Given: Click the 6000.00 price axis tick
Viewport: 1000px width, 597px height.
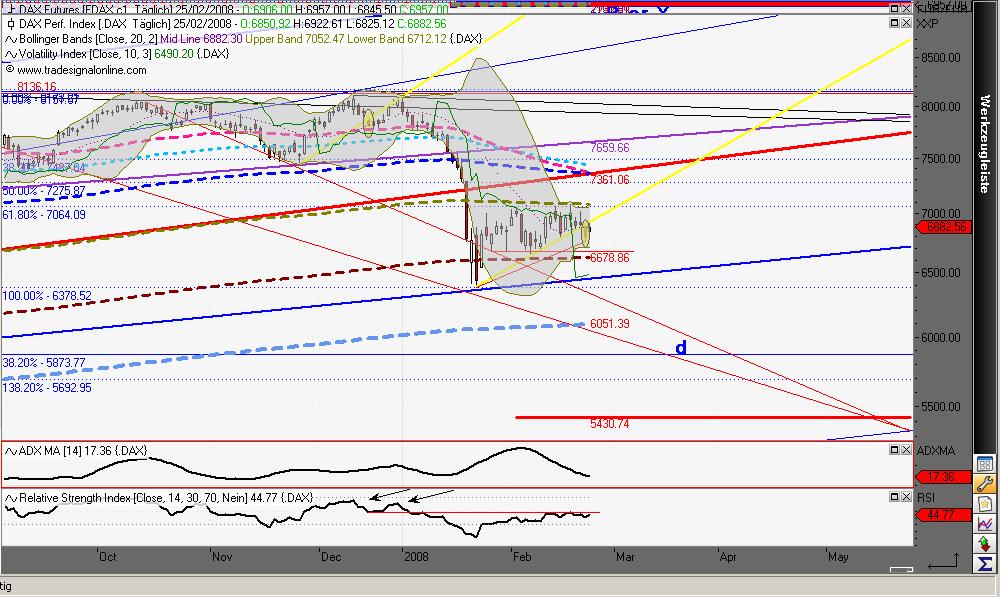Looking at the screenshot, I should (941, 337).
